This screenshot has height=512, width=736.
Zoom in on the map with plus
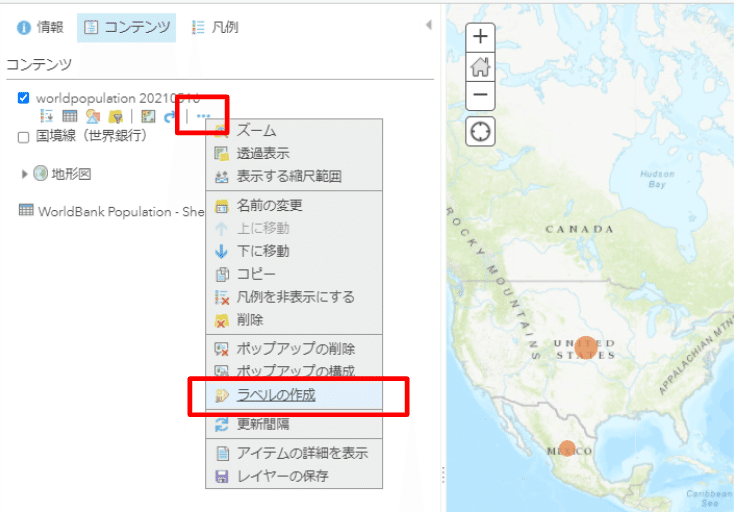480,37
